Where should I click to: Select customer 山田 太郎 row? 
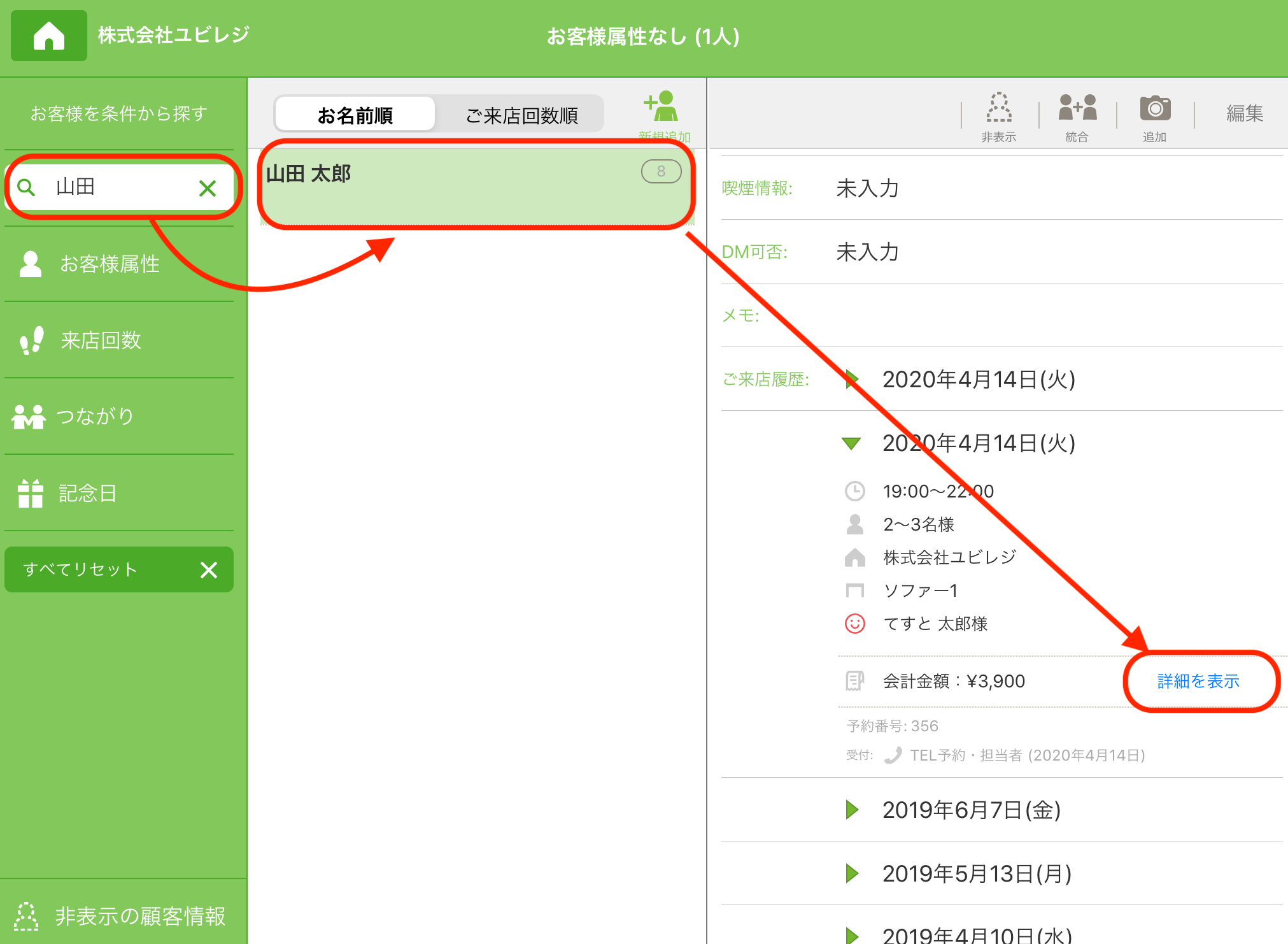(476, 186)
